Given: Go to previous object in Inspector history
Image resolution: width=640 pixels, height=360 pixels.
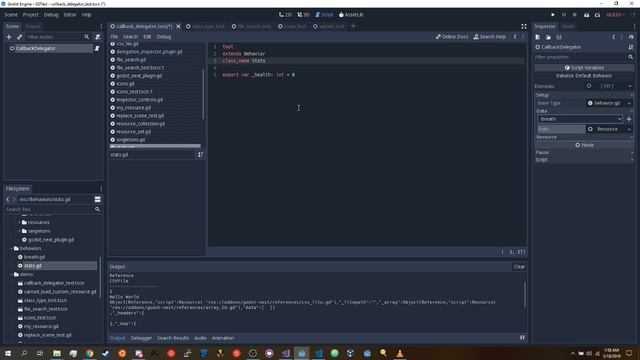Looking at the screenshot, I should click(x=613, y=37).
